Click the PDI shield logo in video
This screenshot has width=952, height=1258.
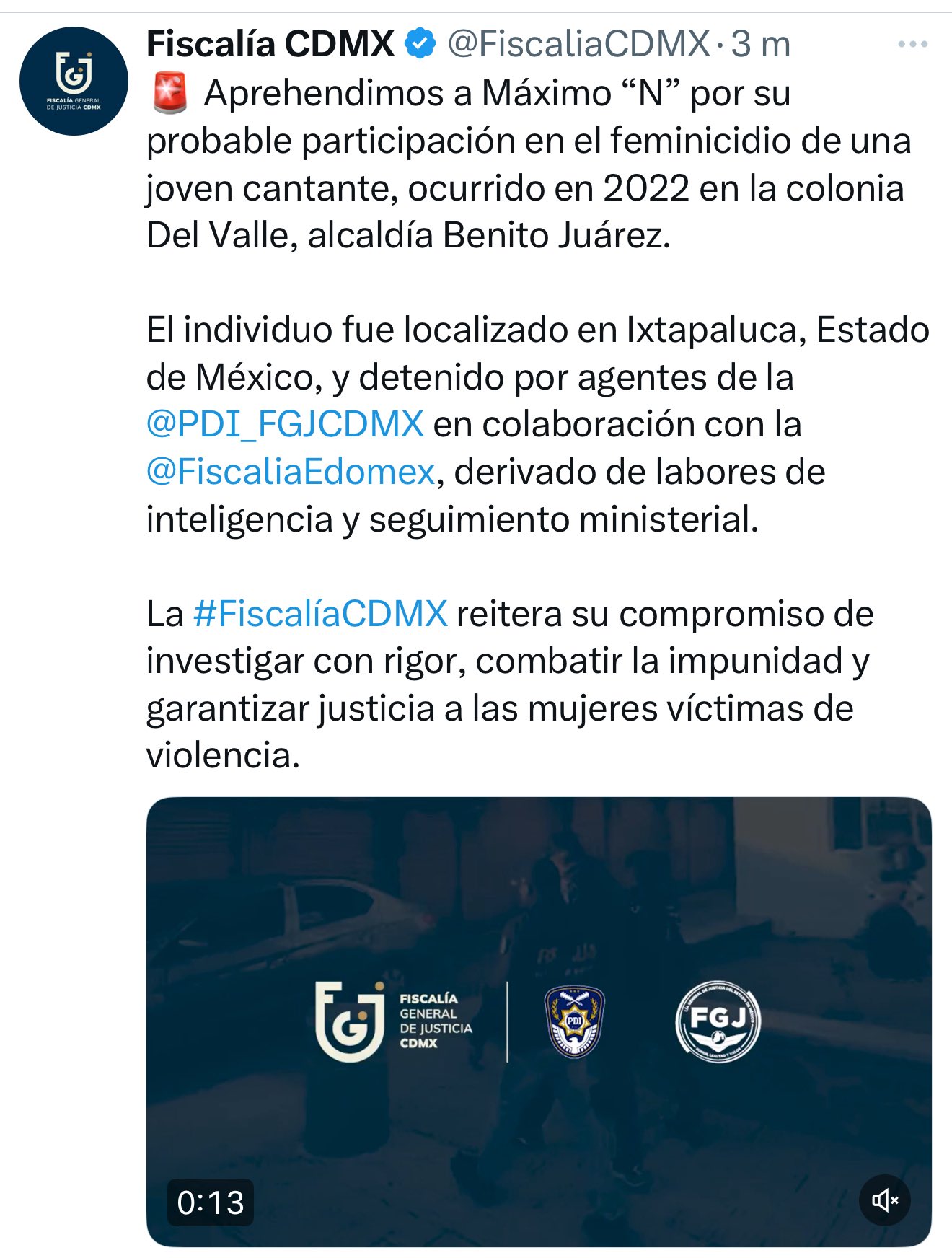[574, 1021]
